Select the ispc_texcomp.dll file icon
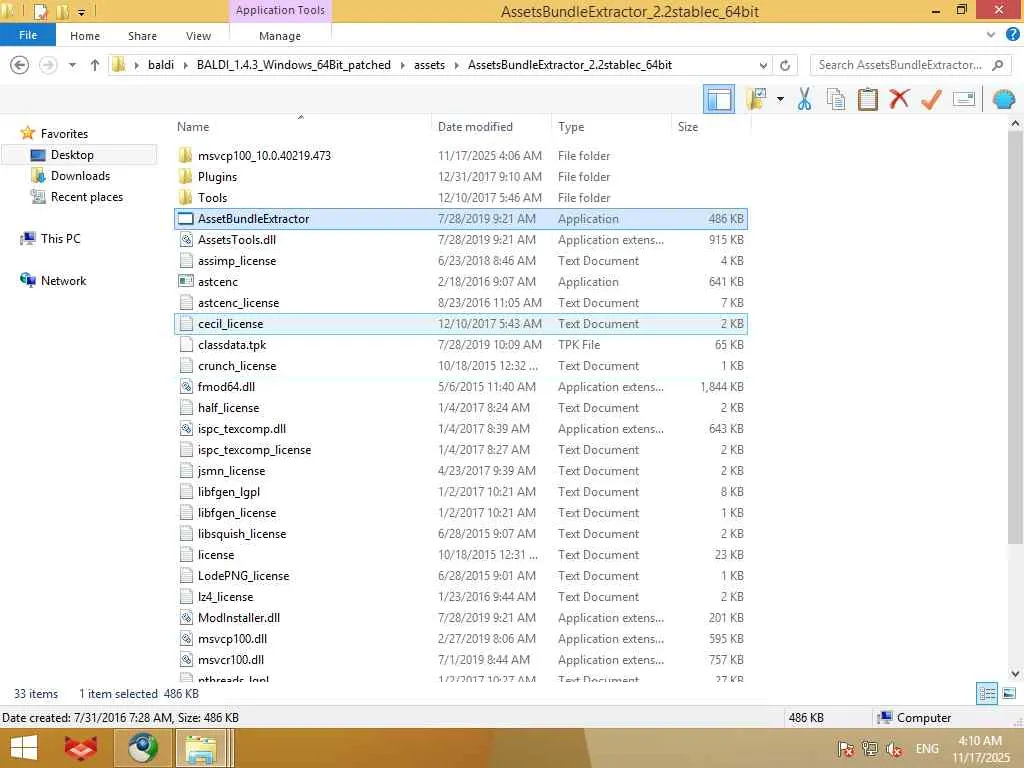This screenshot has width=1024, height=768. (x=185, y=428)
